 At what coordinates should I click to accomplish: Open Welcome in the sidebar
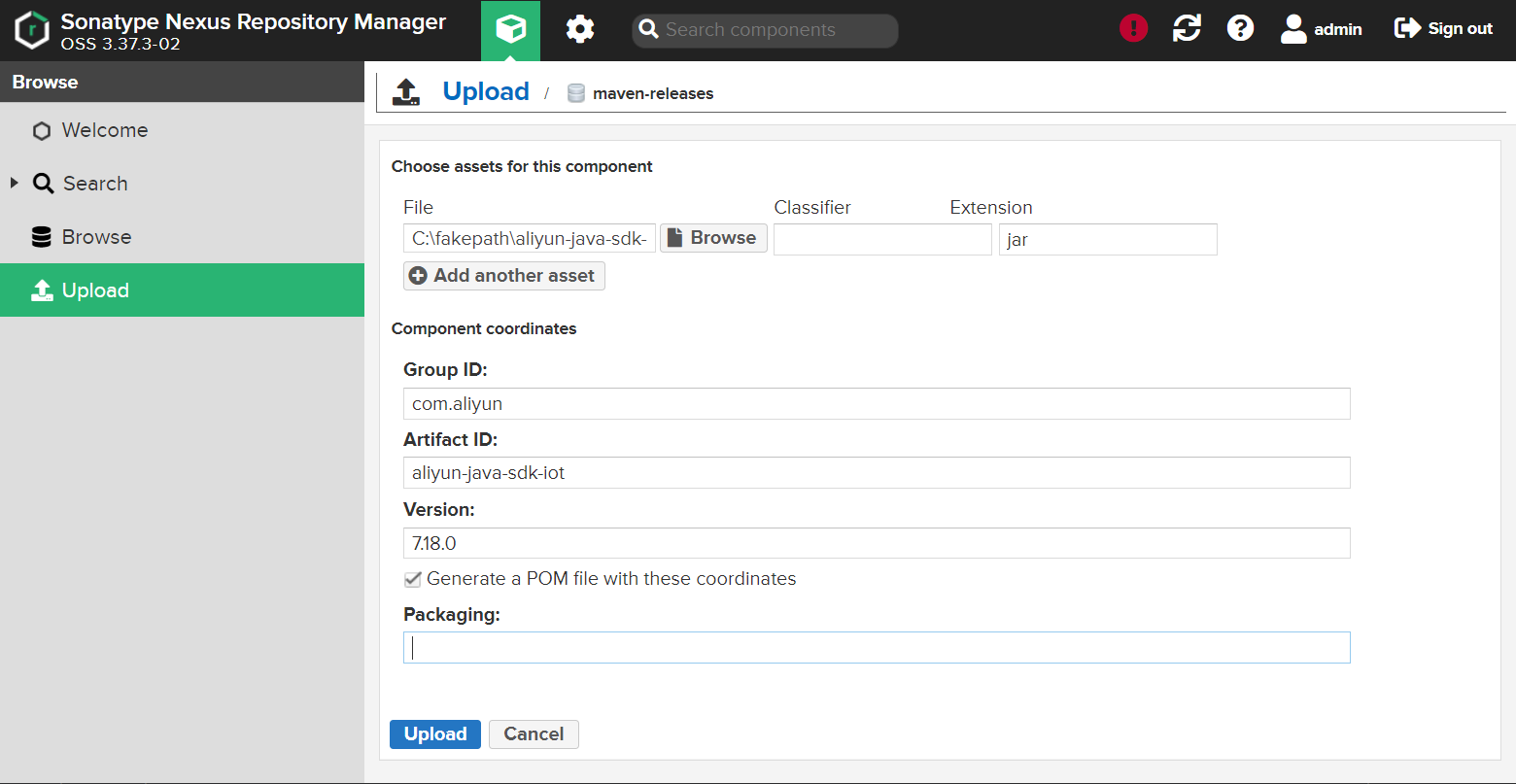pos(183,130)
